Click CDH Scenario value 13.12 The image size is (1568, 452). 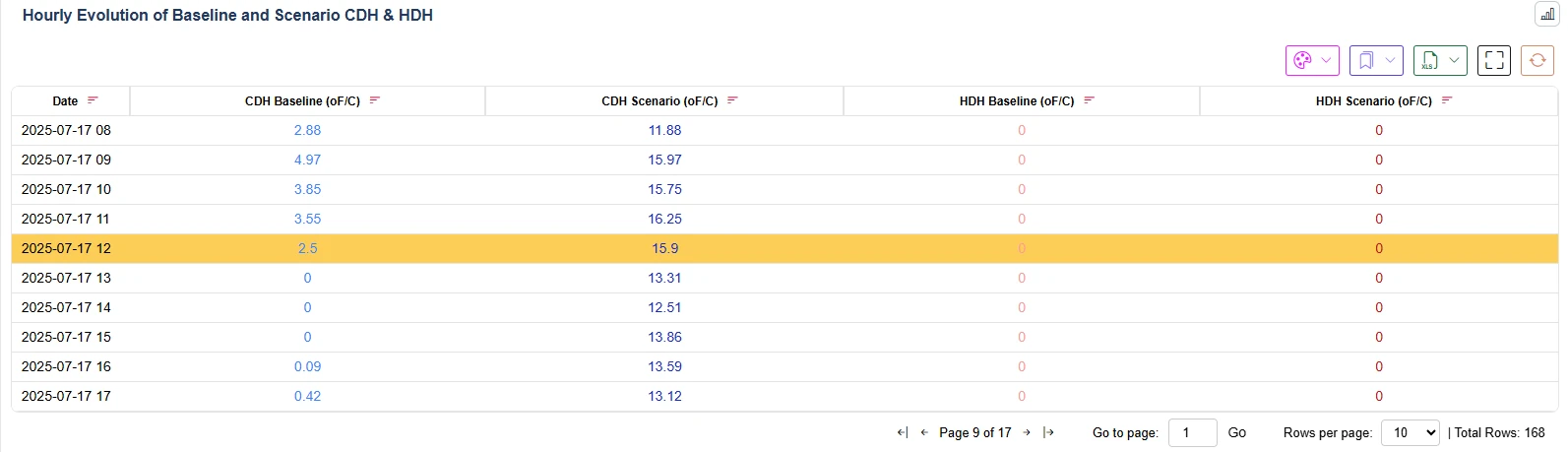(x=664, y=396)
